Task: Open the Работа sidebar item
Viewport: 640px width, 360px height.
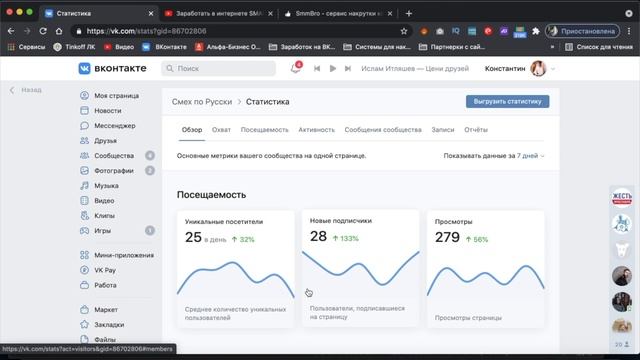Action: click(x=105, y=285)
